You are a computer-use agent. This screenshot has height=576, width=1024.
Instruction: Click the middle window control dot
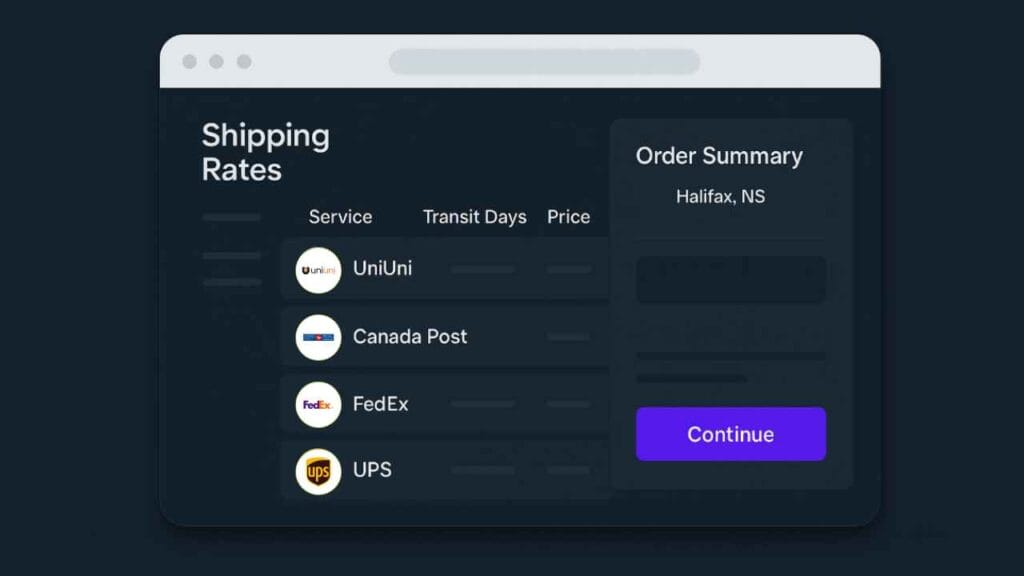pos(216,62)
